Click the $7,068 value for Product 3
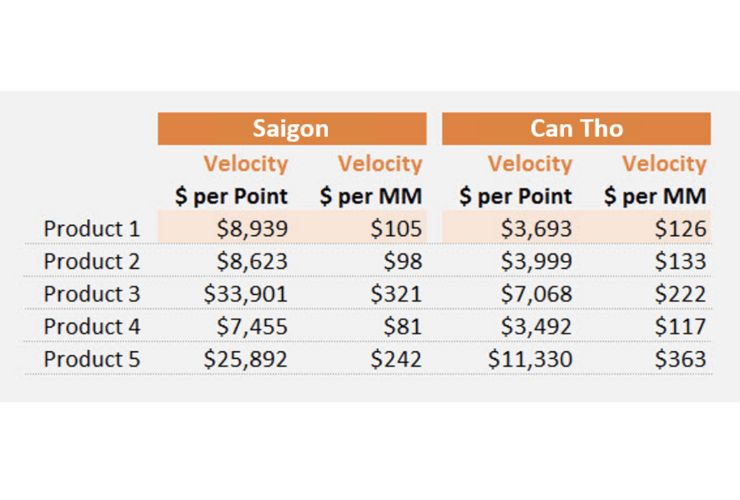Screen dimensions: 740x500 coord(537,294)
